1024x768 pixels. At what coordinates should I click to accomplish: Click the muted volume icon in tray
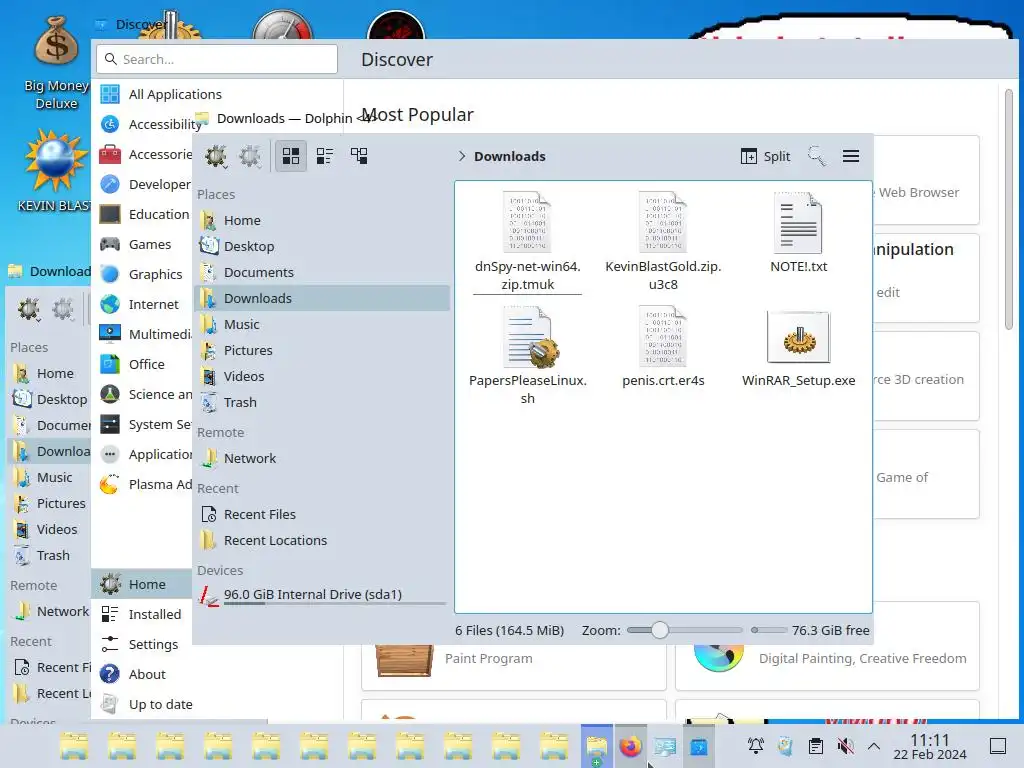[x=845, y=746]
